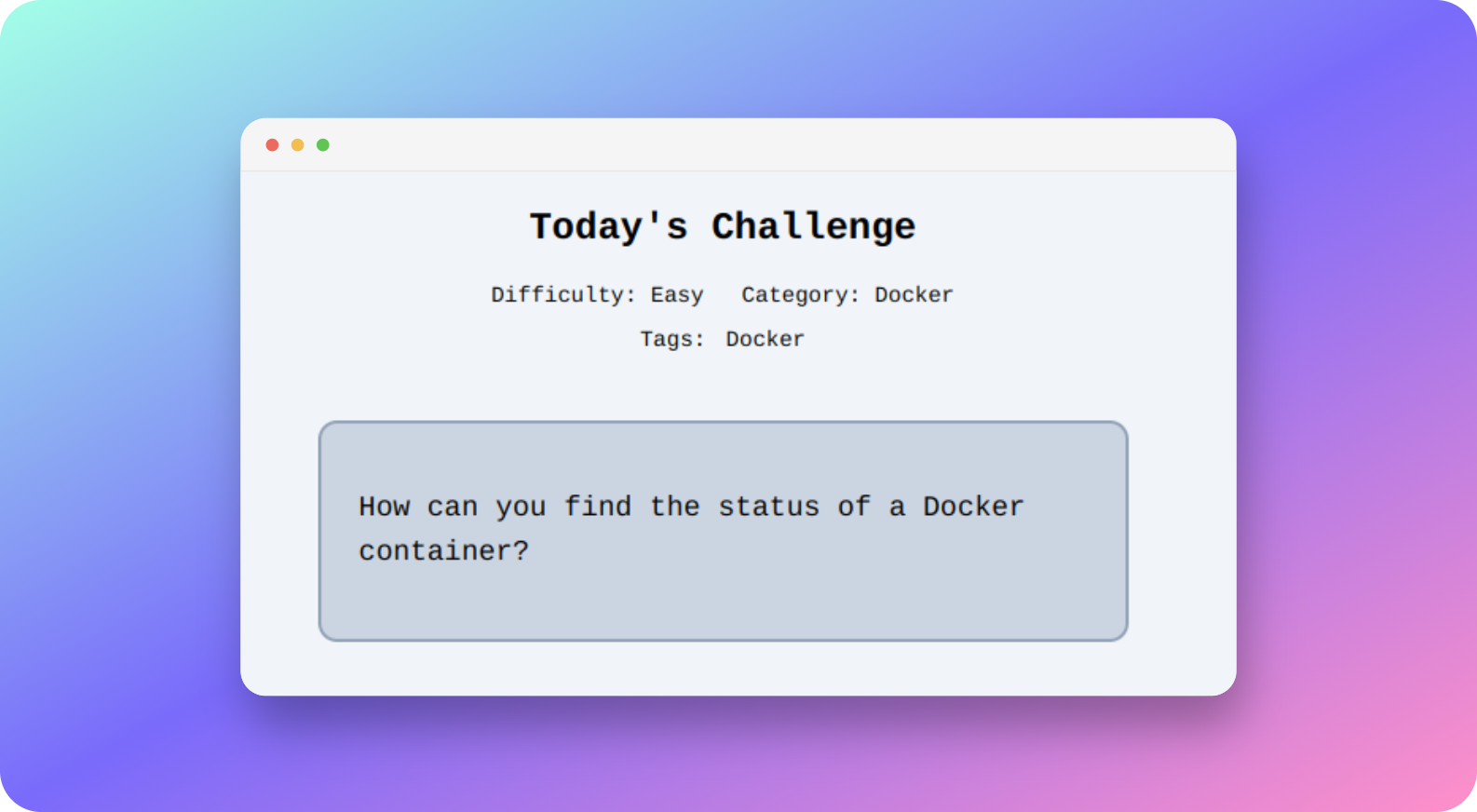Click the word Easy in Difficulty

tap(677, 295)
